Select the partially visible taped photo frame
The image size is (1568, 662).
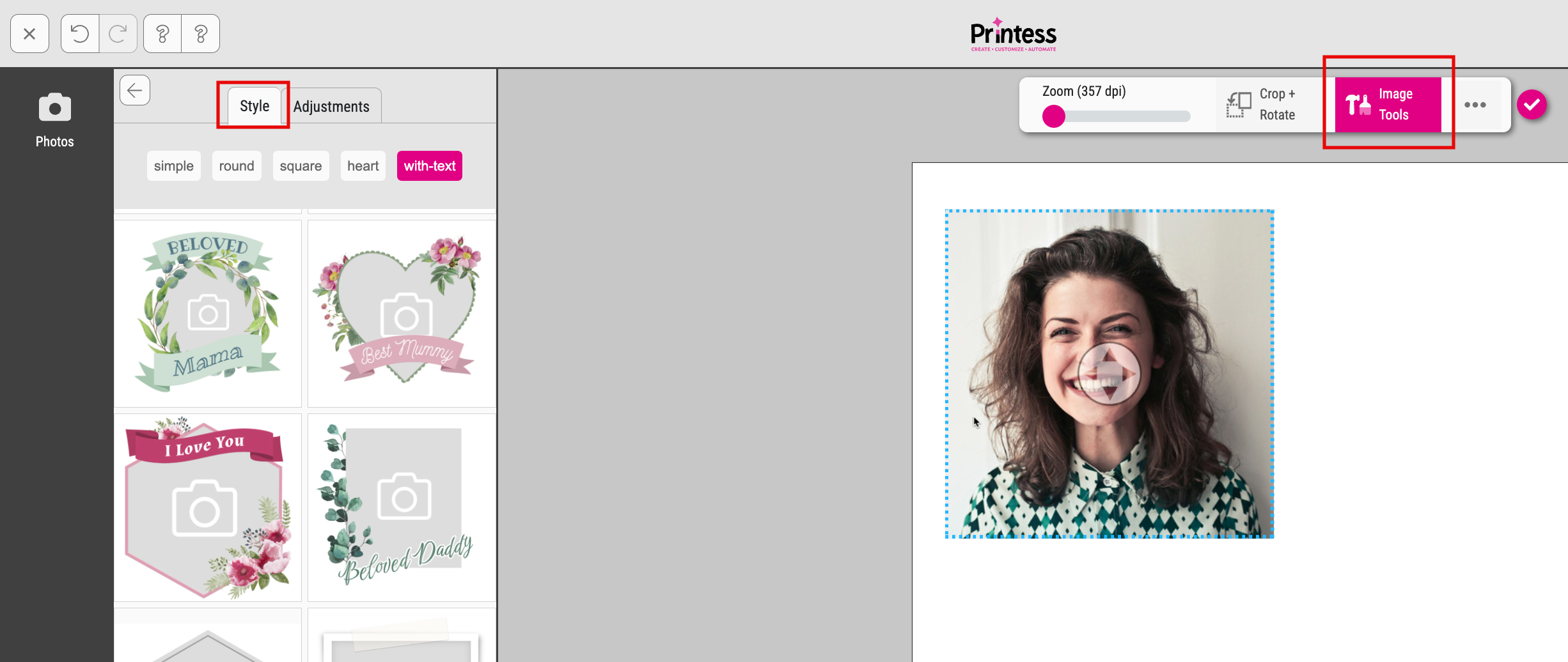402,635
